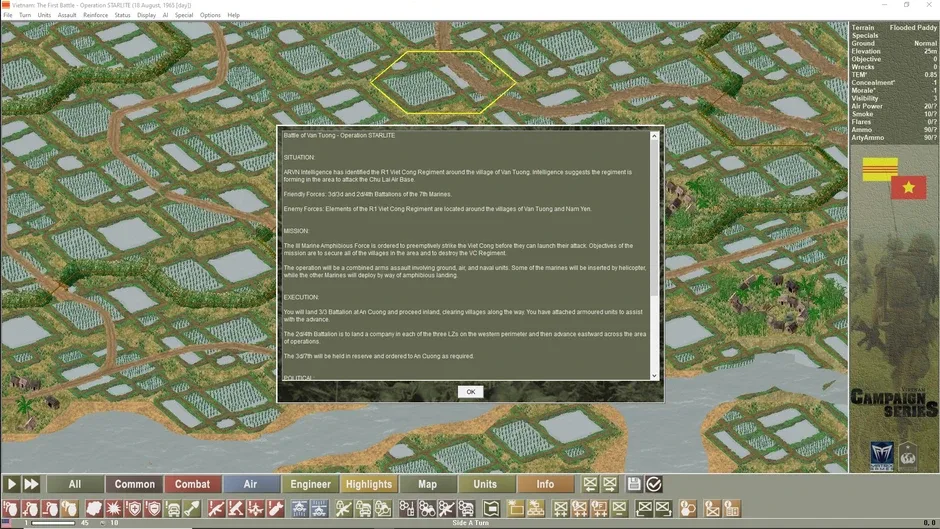
Task: Open the File menu
Action: [x=8, y=15]
